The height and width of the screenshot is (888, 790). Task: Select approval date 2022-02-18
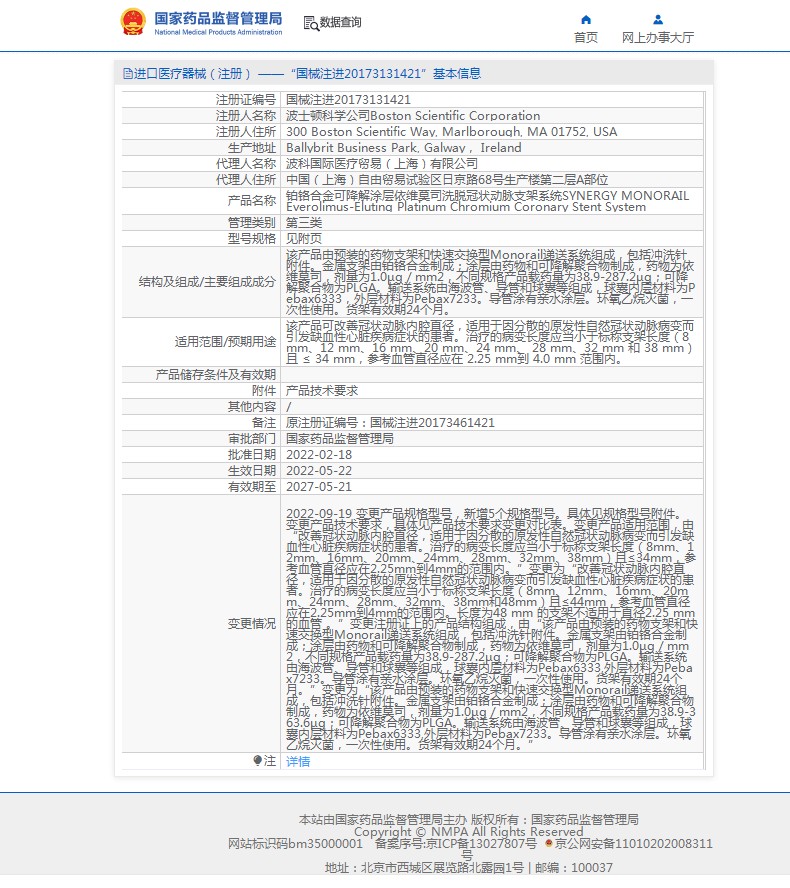click(x=319, y=454)
